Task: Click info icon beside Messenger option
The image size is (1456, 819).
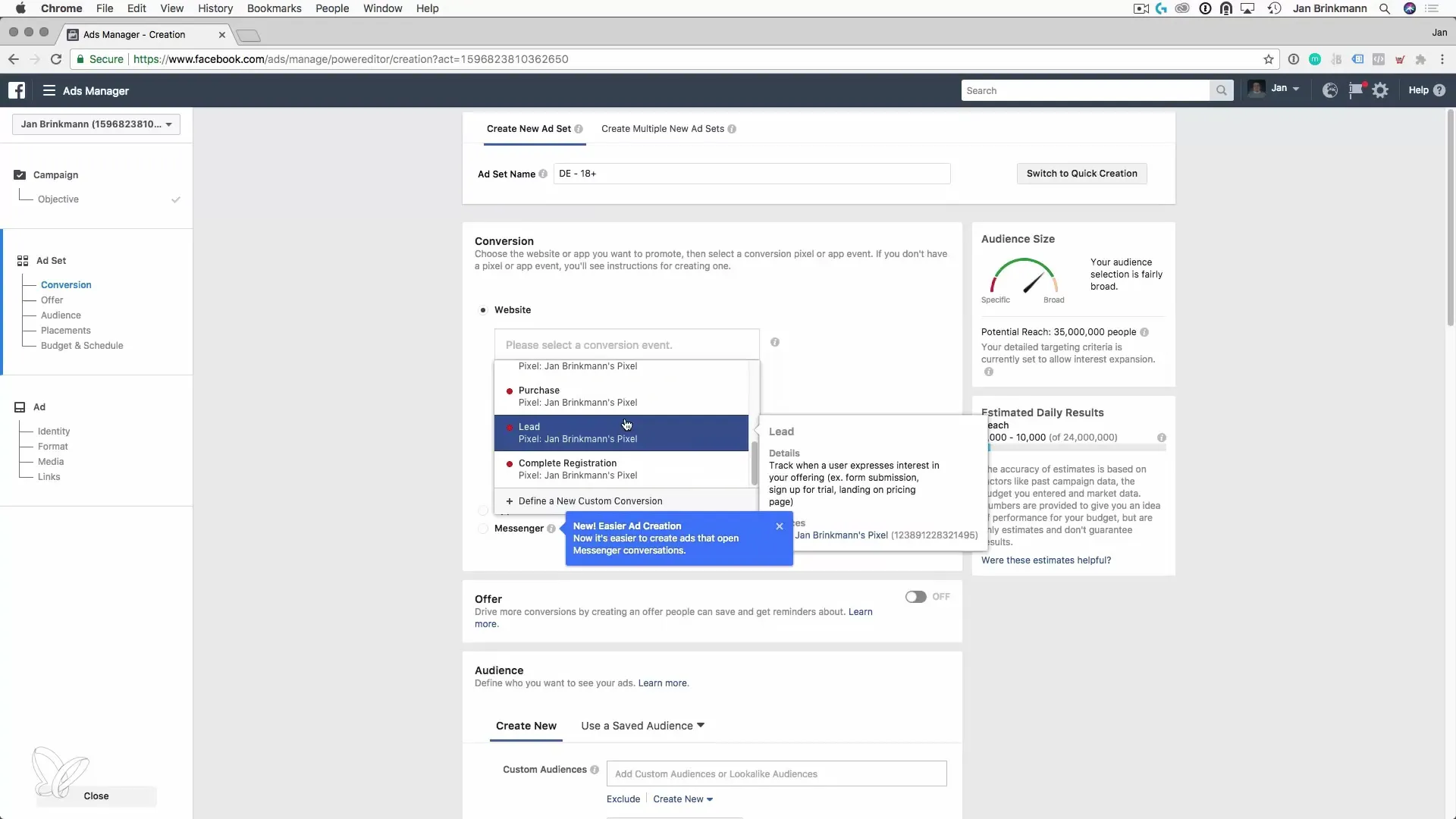Action: 551,529
